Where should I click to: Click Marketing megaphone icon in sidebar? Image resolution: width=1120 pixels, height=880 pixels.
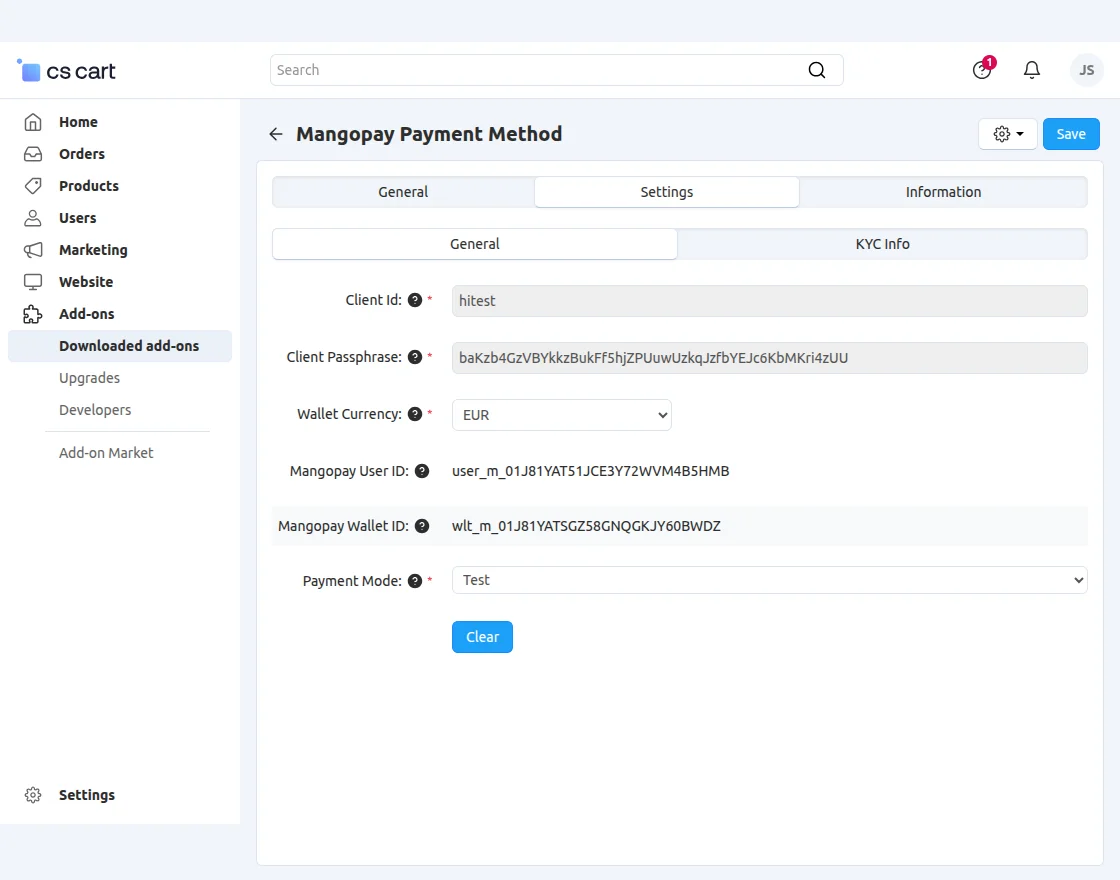[x=33, y=250]
